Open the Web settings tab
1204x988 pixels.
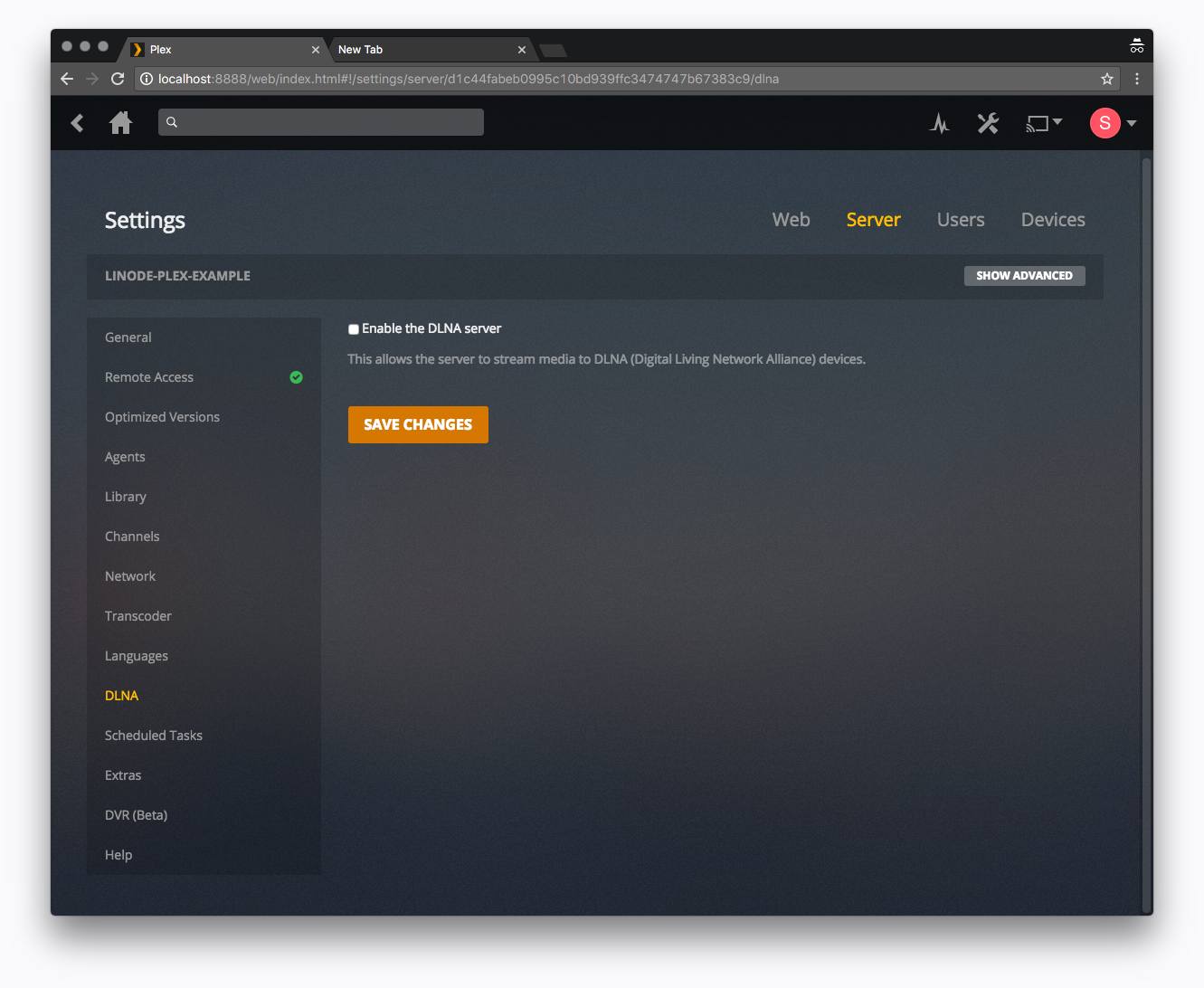(x=791, y=220)
